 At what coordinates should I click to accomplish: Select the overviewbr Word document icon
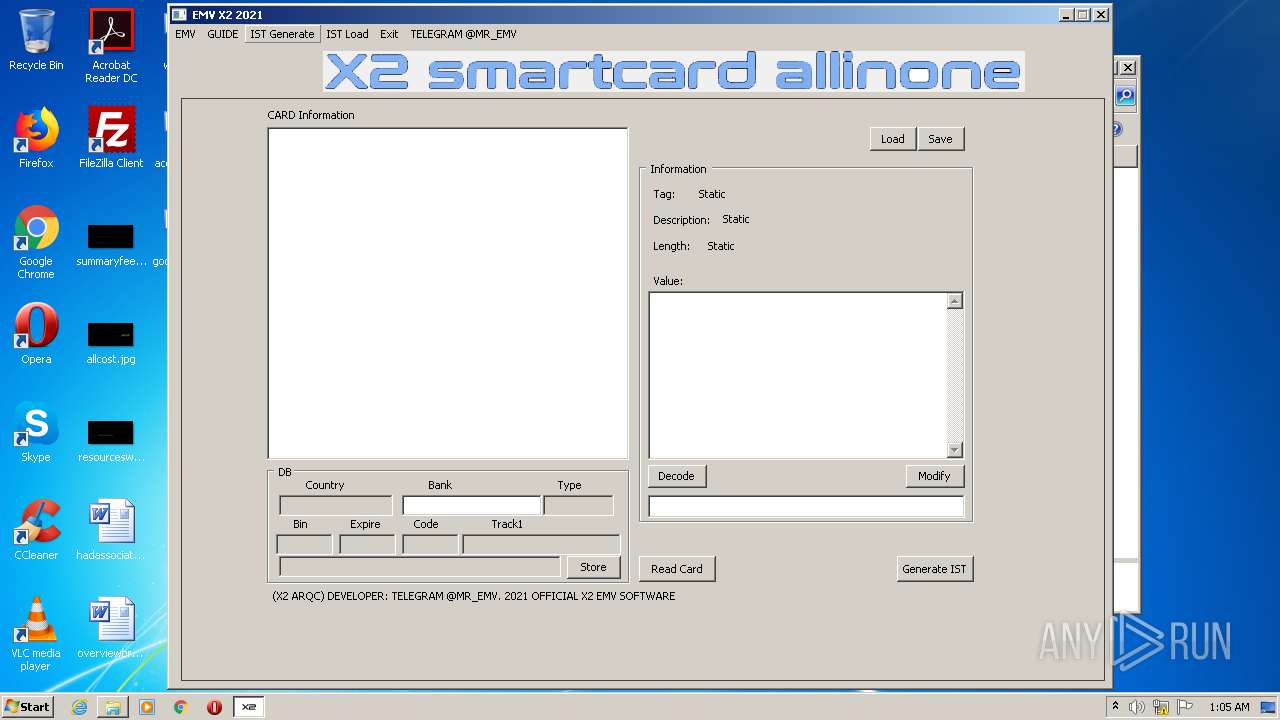111,628
